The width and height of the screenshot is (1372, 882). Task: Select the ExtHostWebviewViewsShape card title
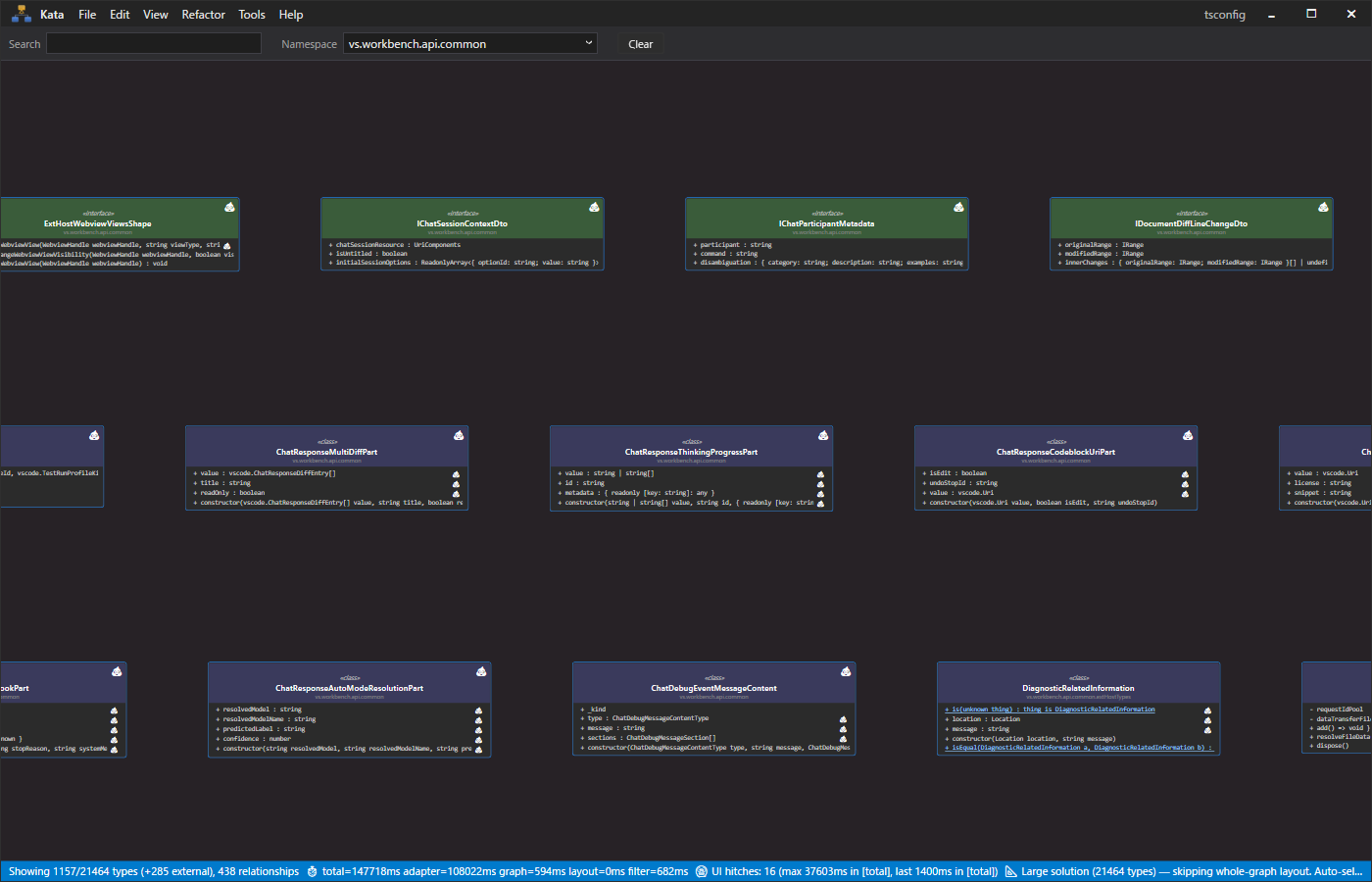point(98,223)
